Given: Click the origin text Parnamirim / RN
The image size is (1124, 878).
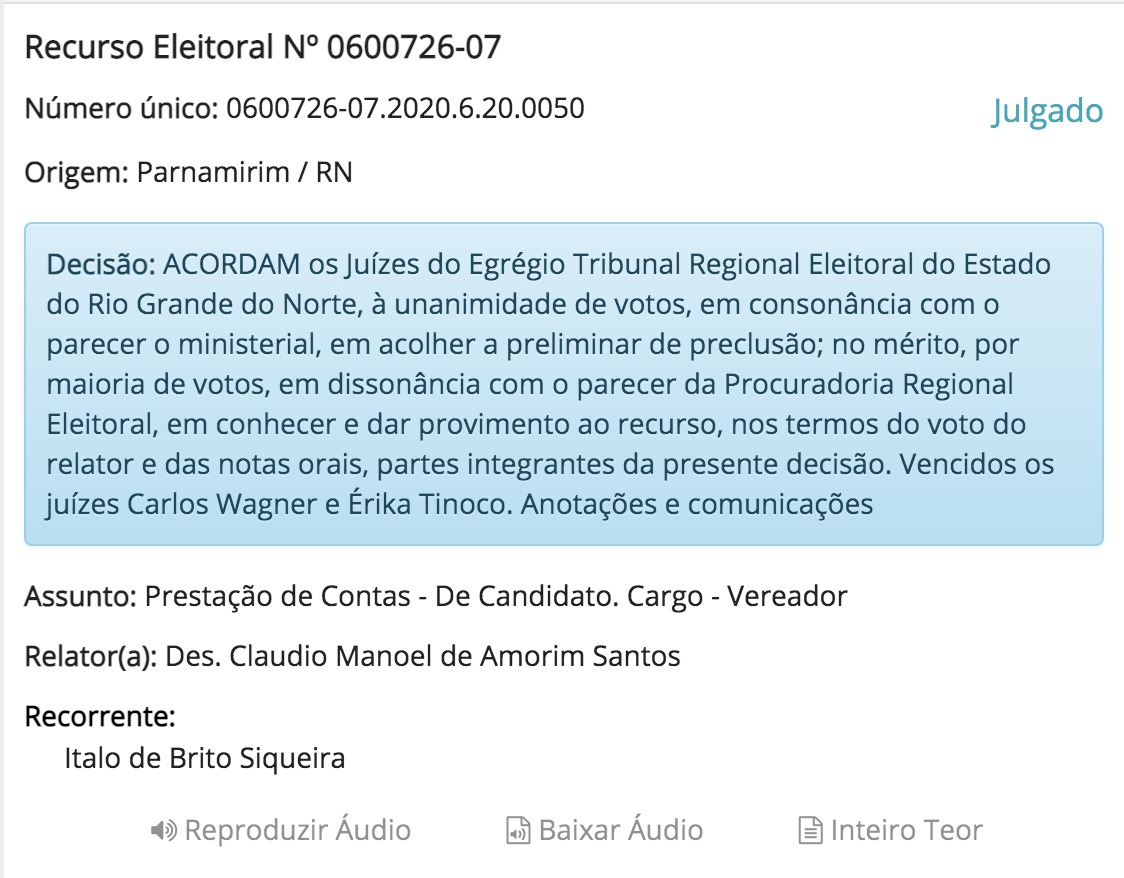Looking at the screenshot, I should click(244, 172).
